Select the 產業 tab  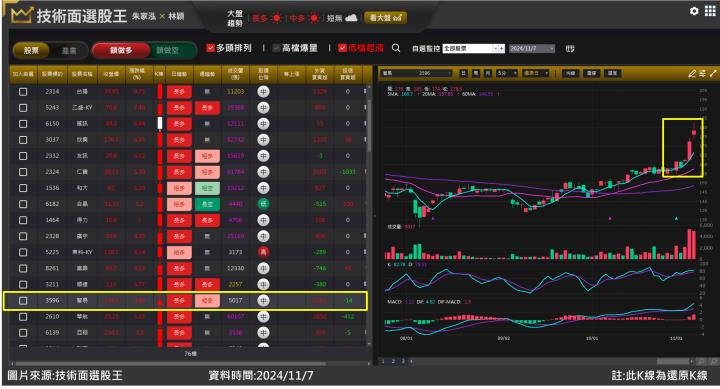(x=69, y=51)
